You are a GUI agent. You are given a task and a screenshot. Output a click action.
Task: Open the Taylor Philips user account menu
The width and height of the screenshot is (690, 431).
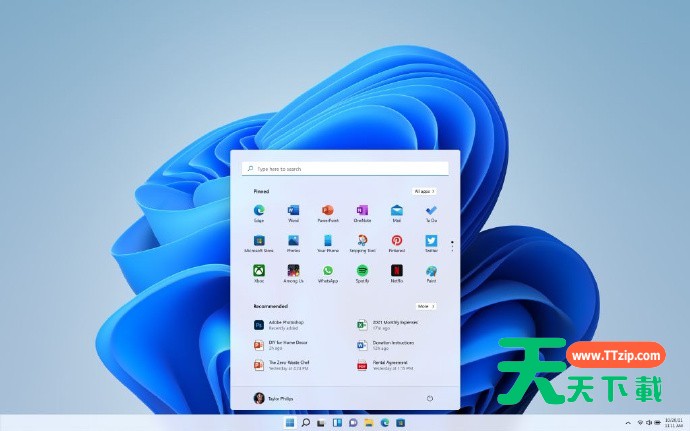point(274,398)
